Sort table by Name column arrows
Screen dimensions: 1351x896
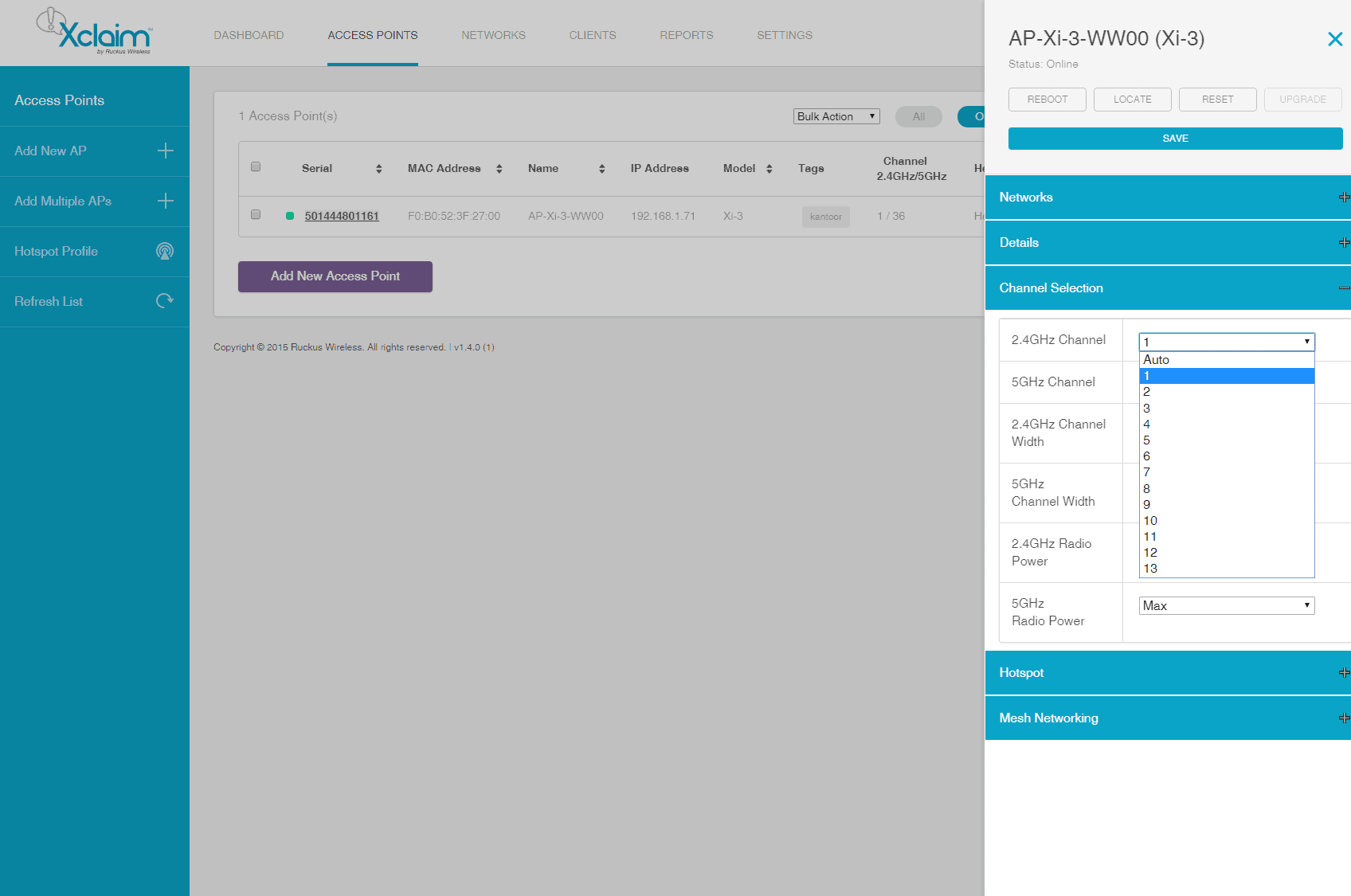[x=602, y=169]
